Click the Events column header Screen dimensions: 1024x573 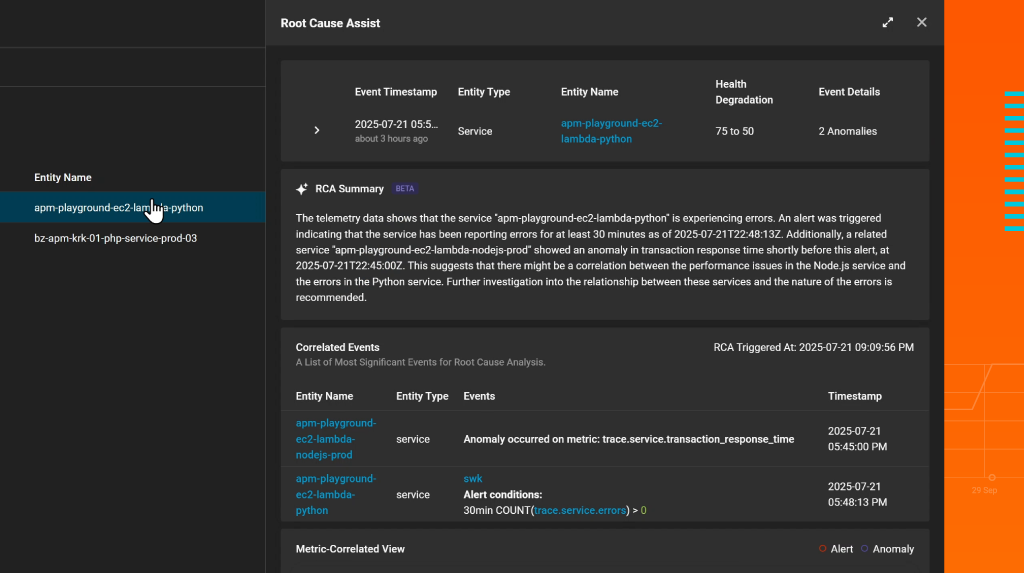pos(479,397)
